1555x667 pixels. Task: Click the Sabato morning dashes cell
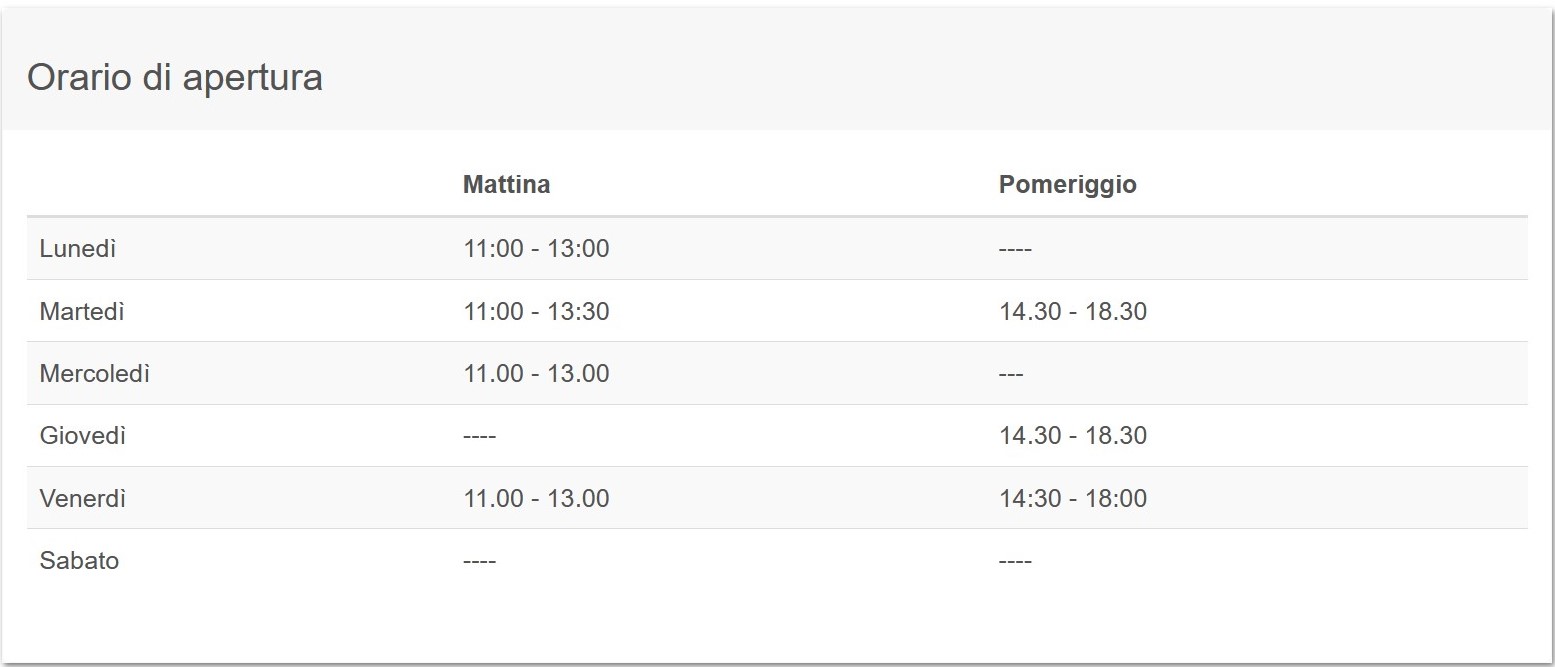coord(479,561)
